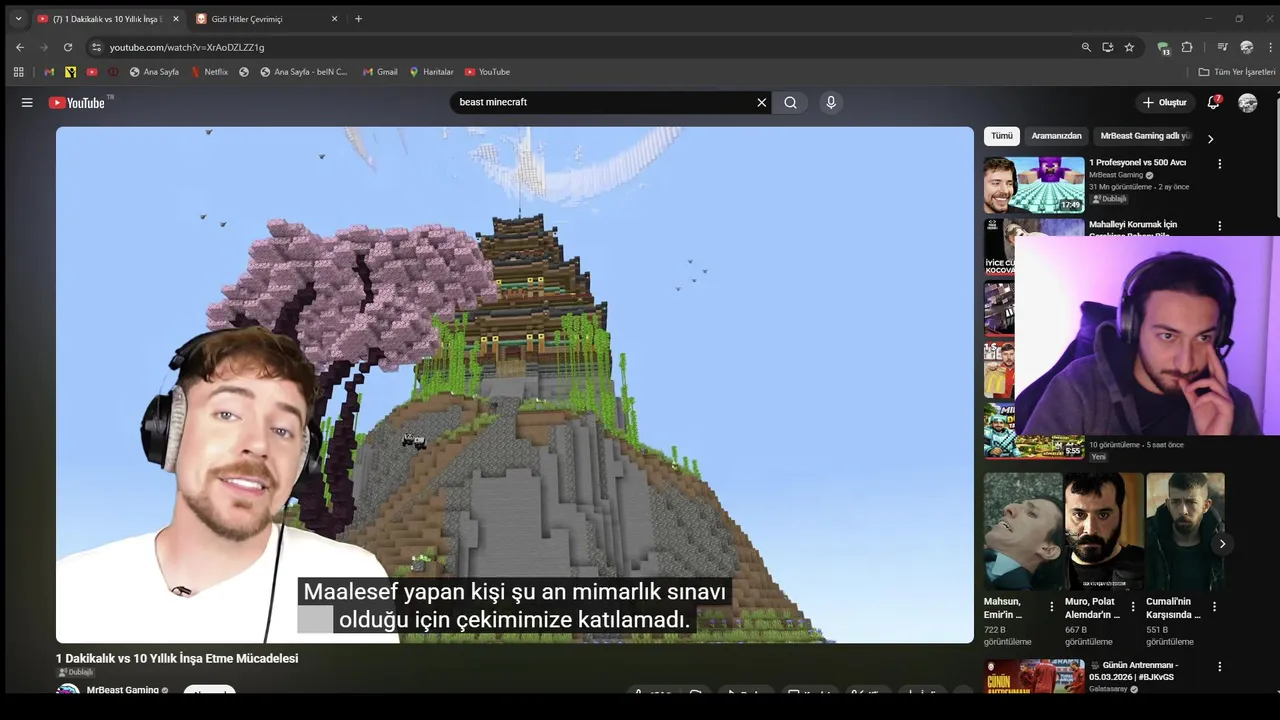Open the Chrome three-dot menu
The image size is (1280, 720).
[1270, 47]
